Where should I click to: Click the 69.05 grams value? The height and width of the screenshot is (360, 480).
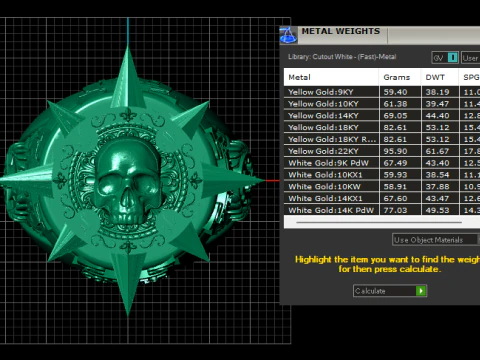click(395, 116)
